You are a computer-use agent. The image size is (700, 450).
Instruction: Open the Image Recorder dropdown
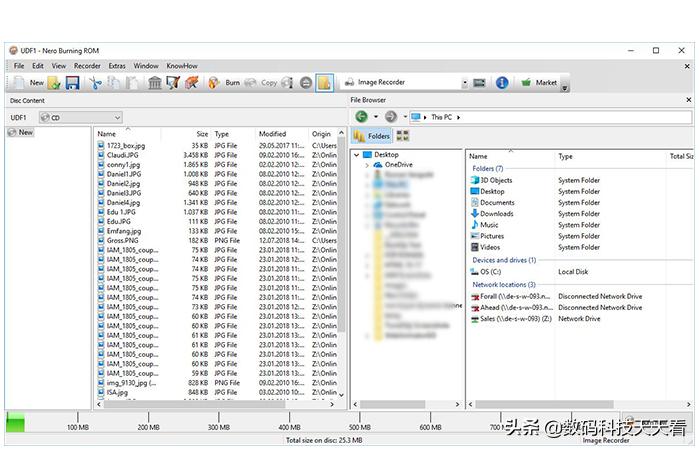click(465, 83)
